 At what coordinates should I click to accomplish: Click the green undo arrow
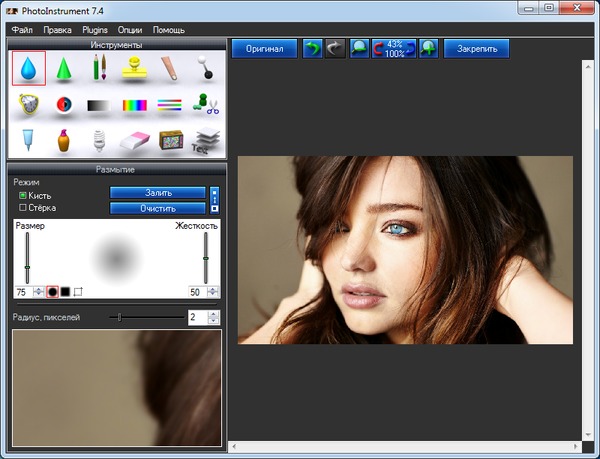click(x=313, y=48)
